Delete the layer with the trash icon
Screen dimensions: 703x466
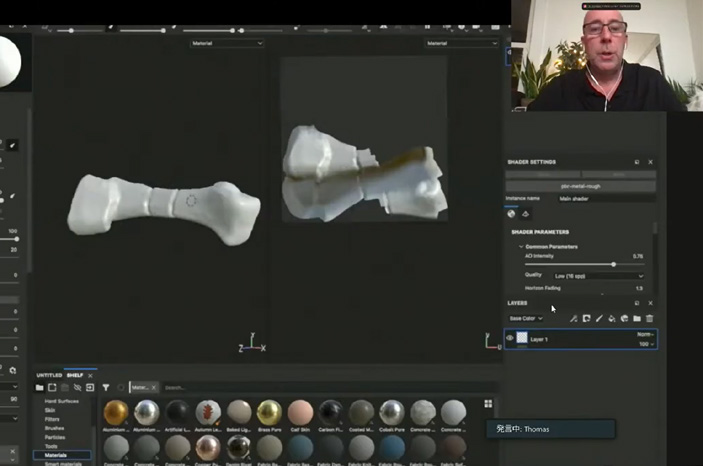click(x=649, y=319)
